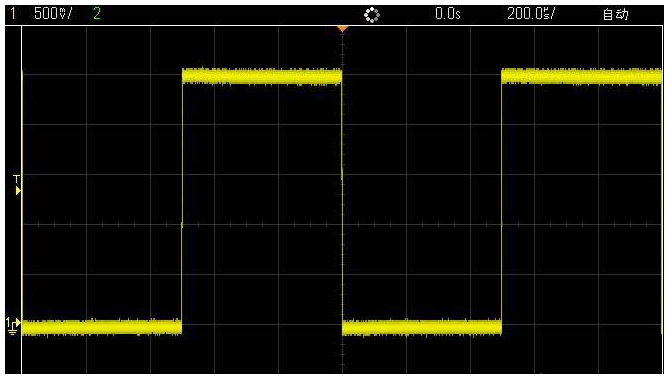Click the arrow of the channel 1 ground marker
The image size is (672, 381).
coord(18,322)
